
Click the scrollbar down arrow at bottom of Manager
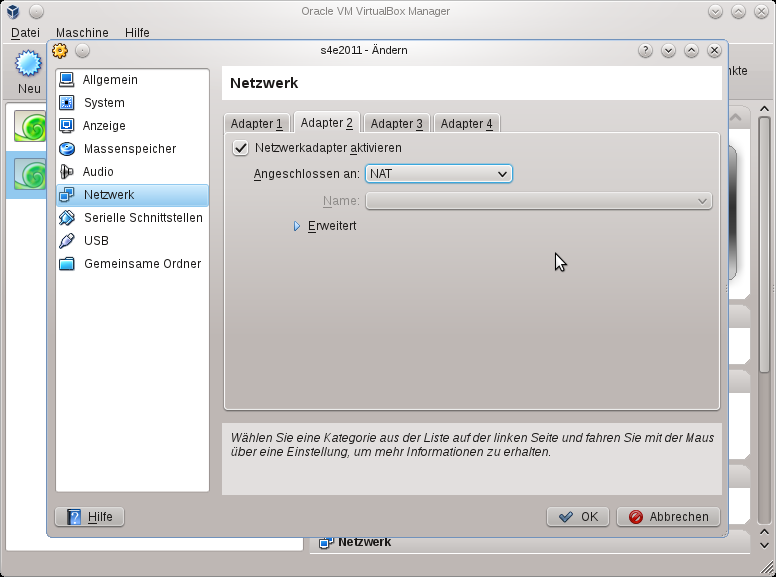pyautogui.click(x=764, y=545)
